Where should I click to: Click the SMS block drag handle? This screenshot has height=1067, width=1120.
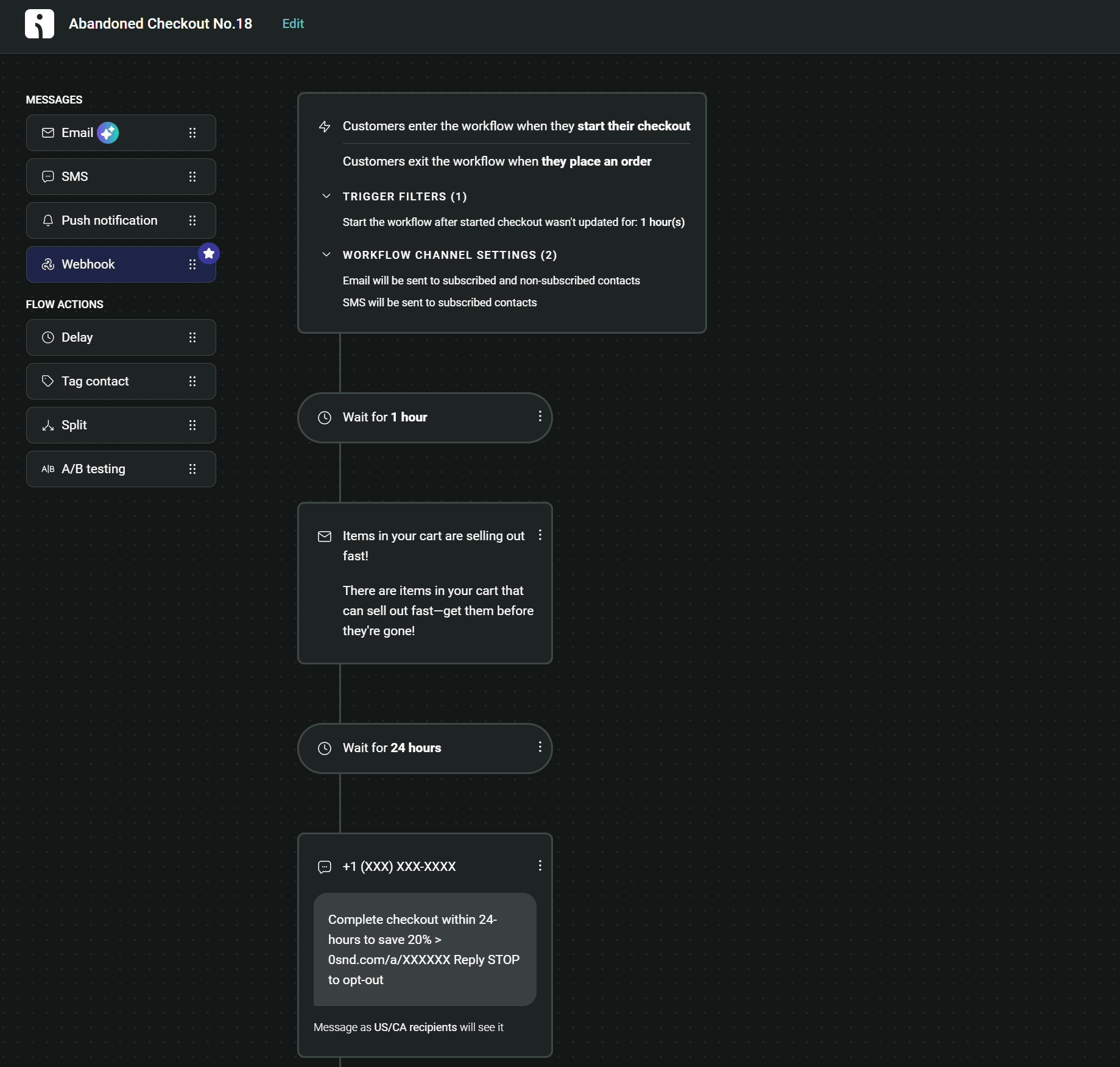click(x=192, y=177)
